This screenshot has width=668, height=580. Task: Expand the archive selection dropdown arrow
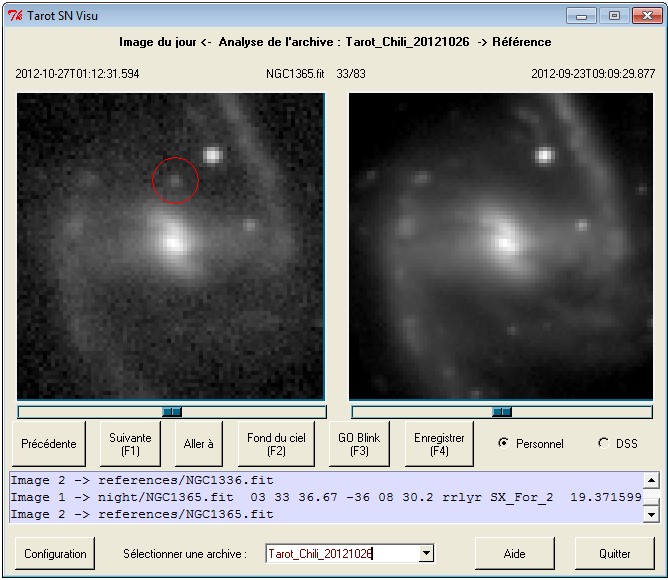tap(427, 553)
